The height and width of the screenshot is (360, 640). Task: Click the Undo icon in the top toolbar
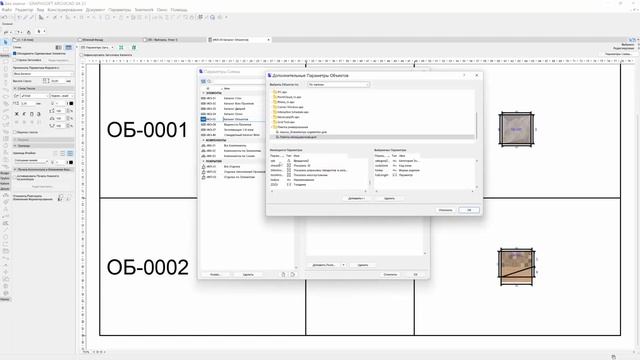click(4, 17)
